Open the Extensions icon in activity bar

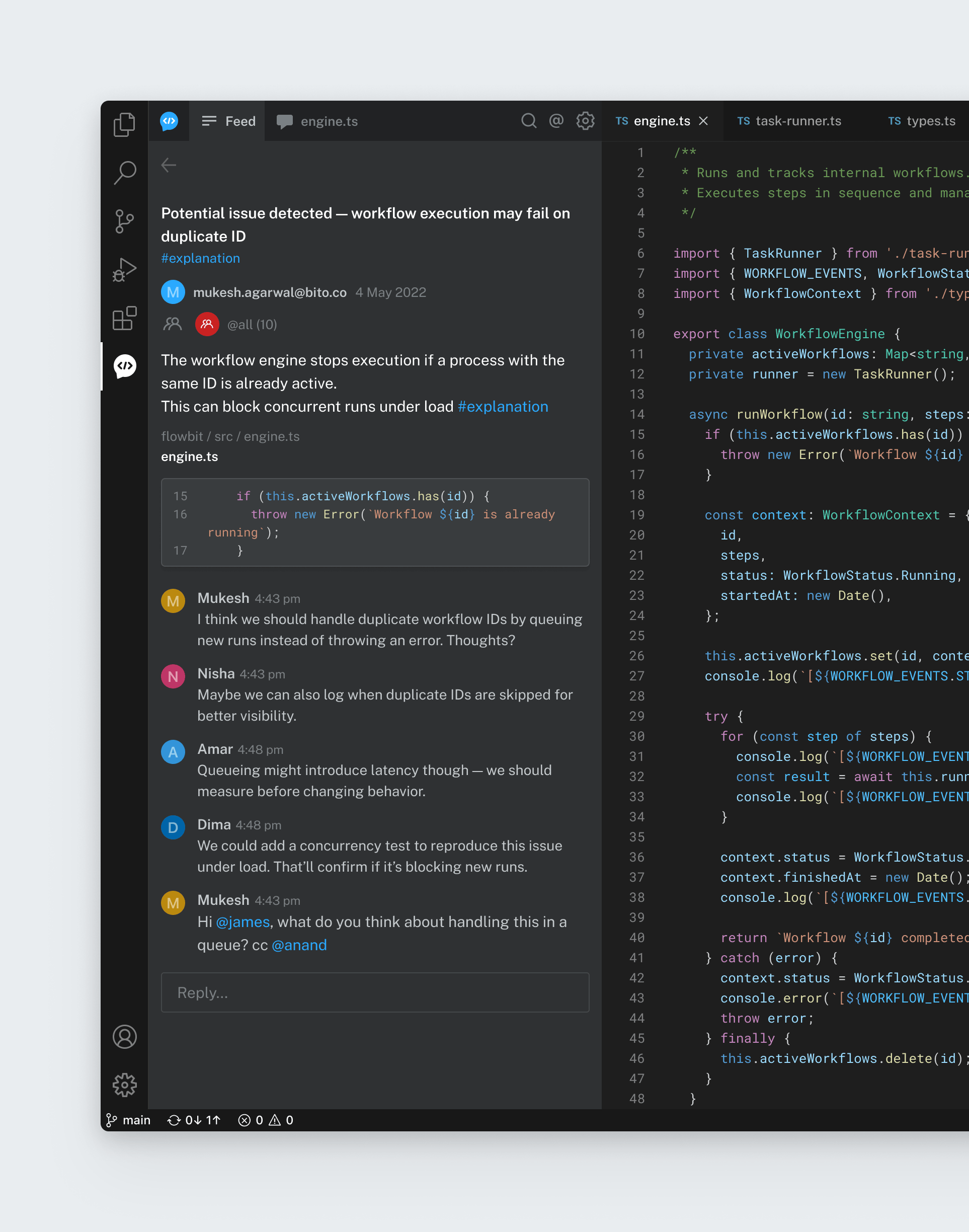(x=124, y=319)
